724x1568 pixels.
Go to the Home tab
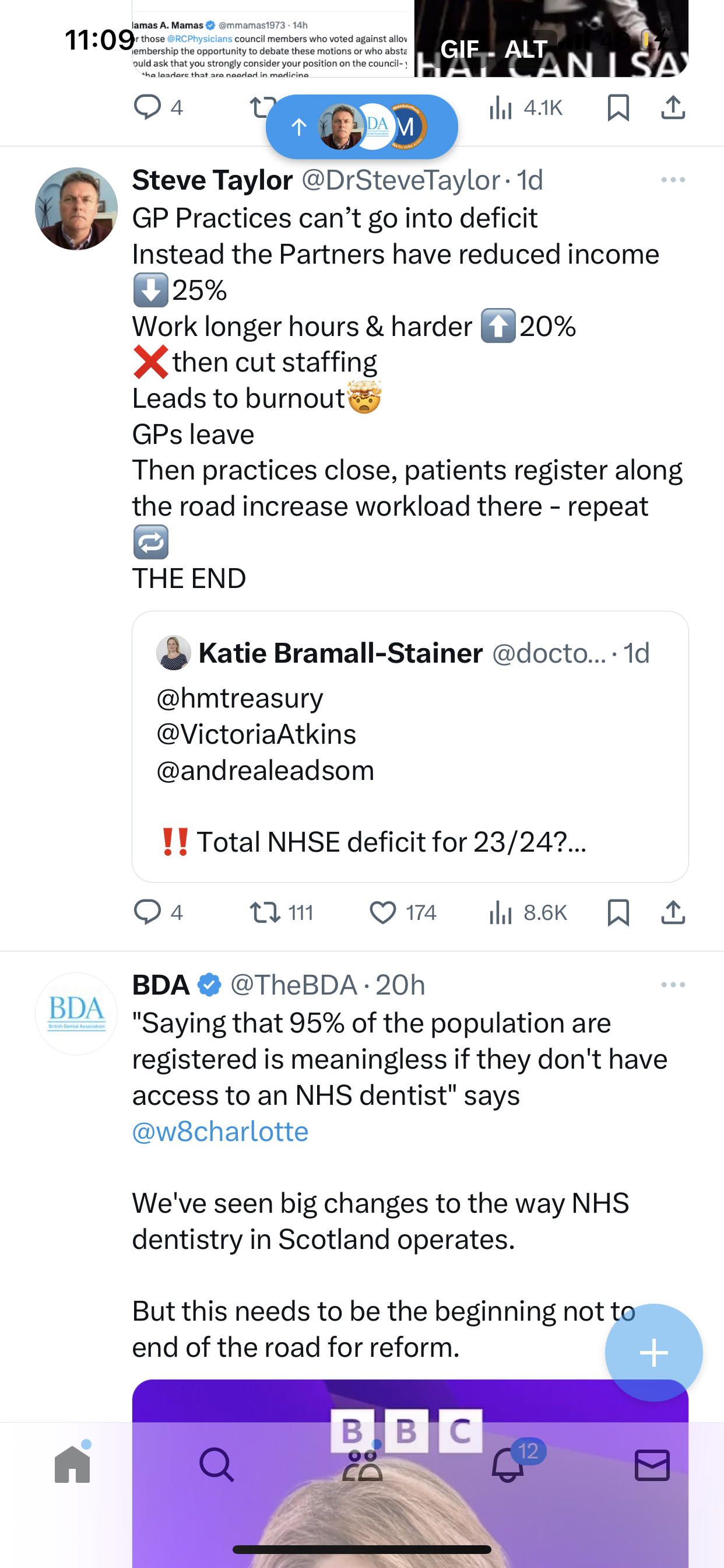point(72,1464)
